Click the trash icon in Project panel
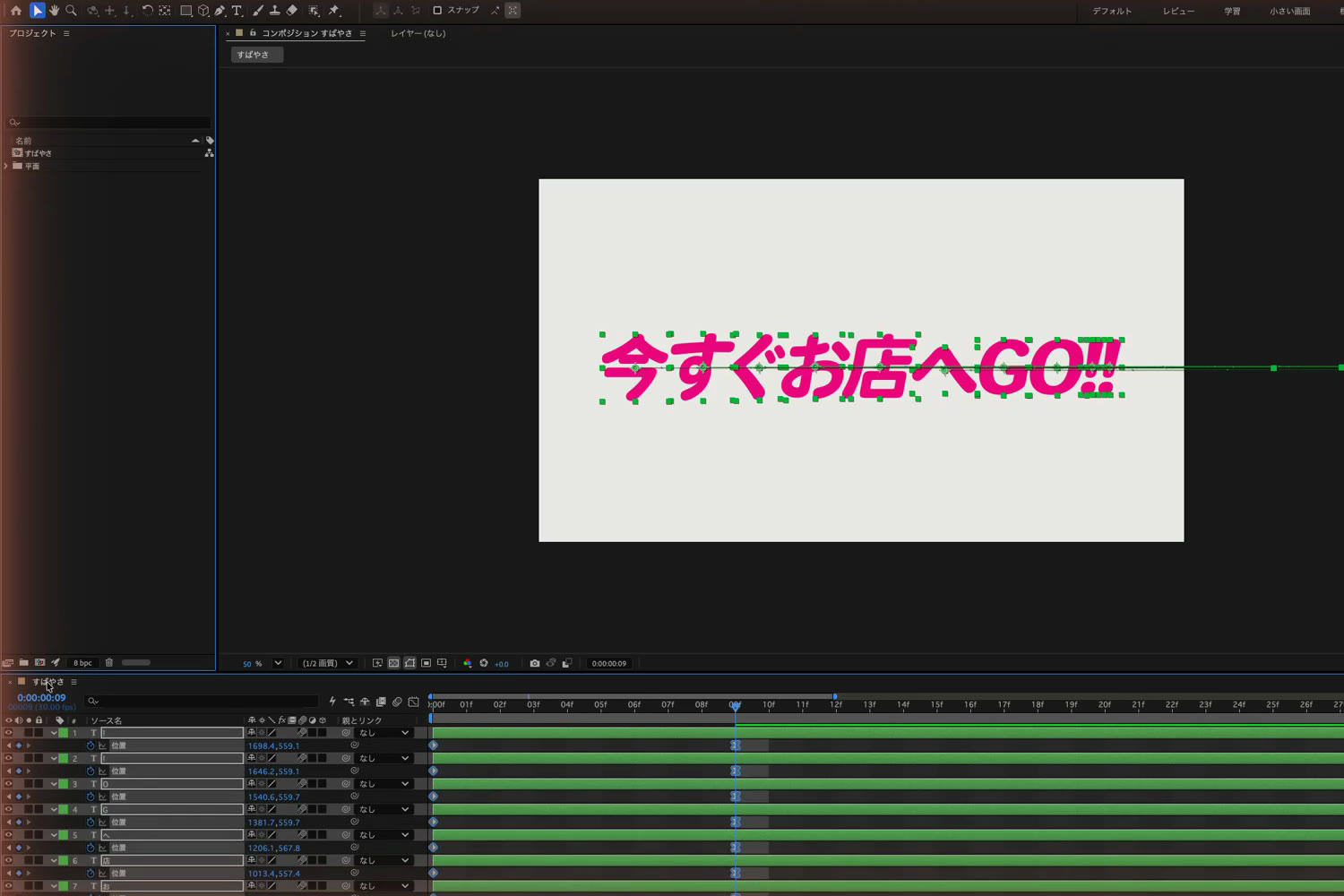 click(109, 663)
